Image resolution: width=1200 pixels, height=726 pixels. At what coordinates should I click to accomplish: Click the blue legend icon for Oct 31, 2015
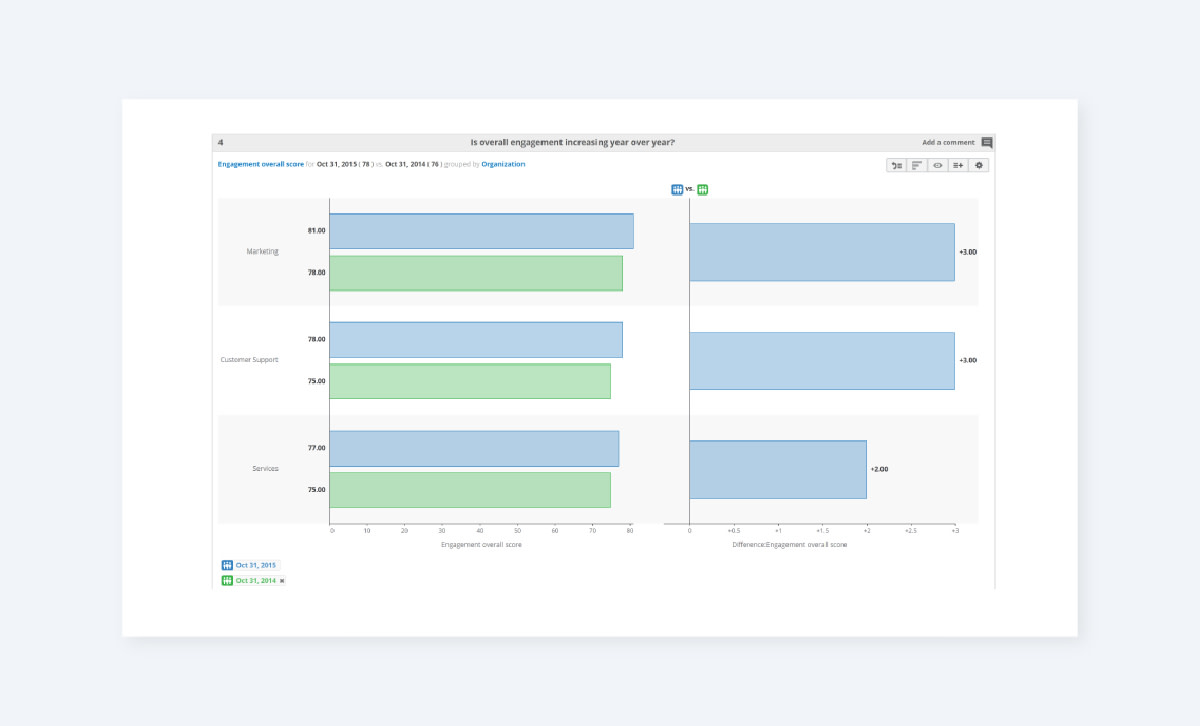tap(227, 565)
